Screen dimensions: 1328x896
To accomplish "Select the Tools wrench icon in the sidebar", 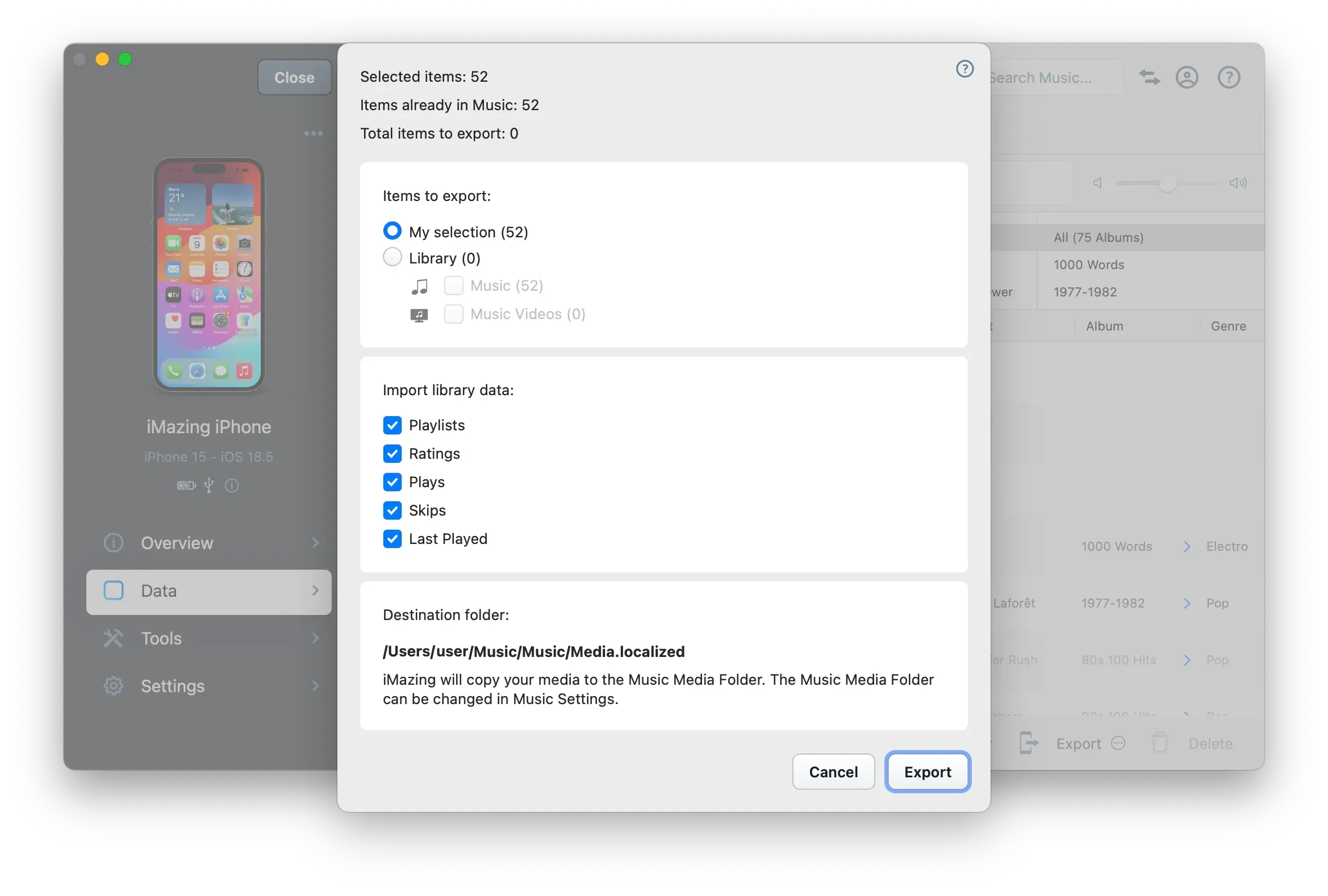I will [x=112, y=638].
